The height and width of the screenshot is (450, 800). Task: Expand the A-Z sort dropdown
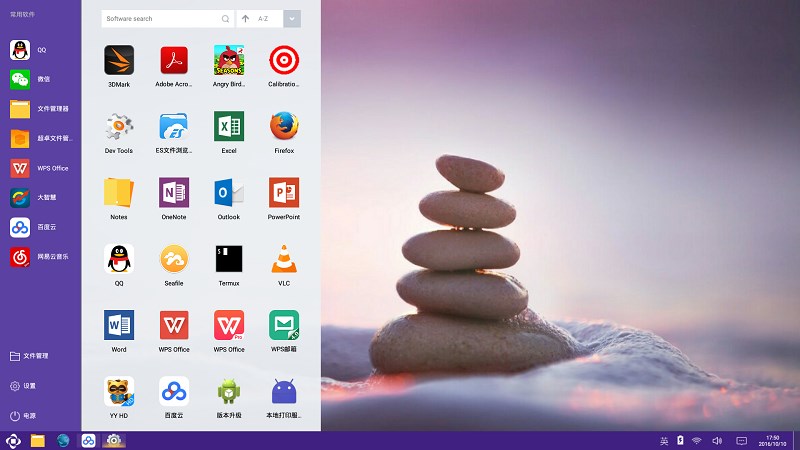tap(291, 19)
